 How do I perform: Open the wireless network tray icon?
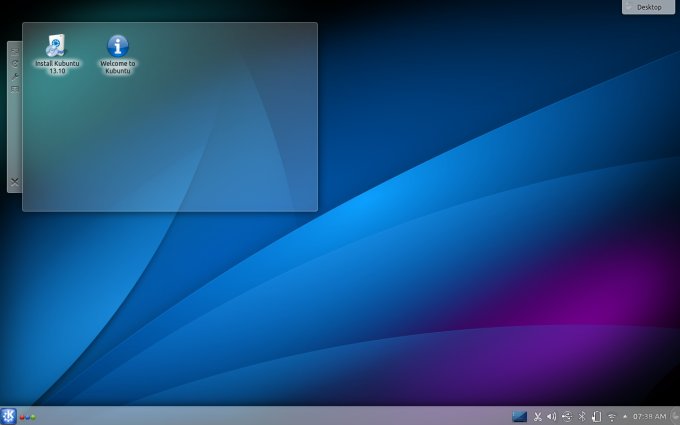(612, 417)
